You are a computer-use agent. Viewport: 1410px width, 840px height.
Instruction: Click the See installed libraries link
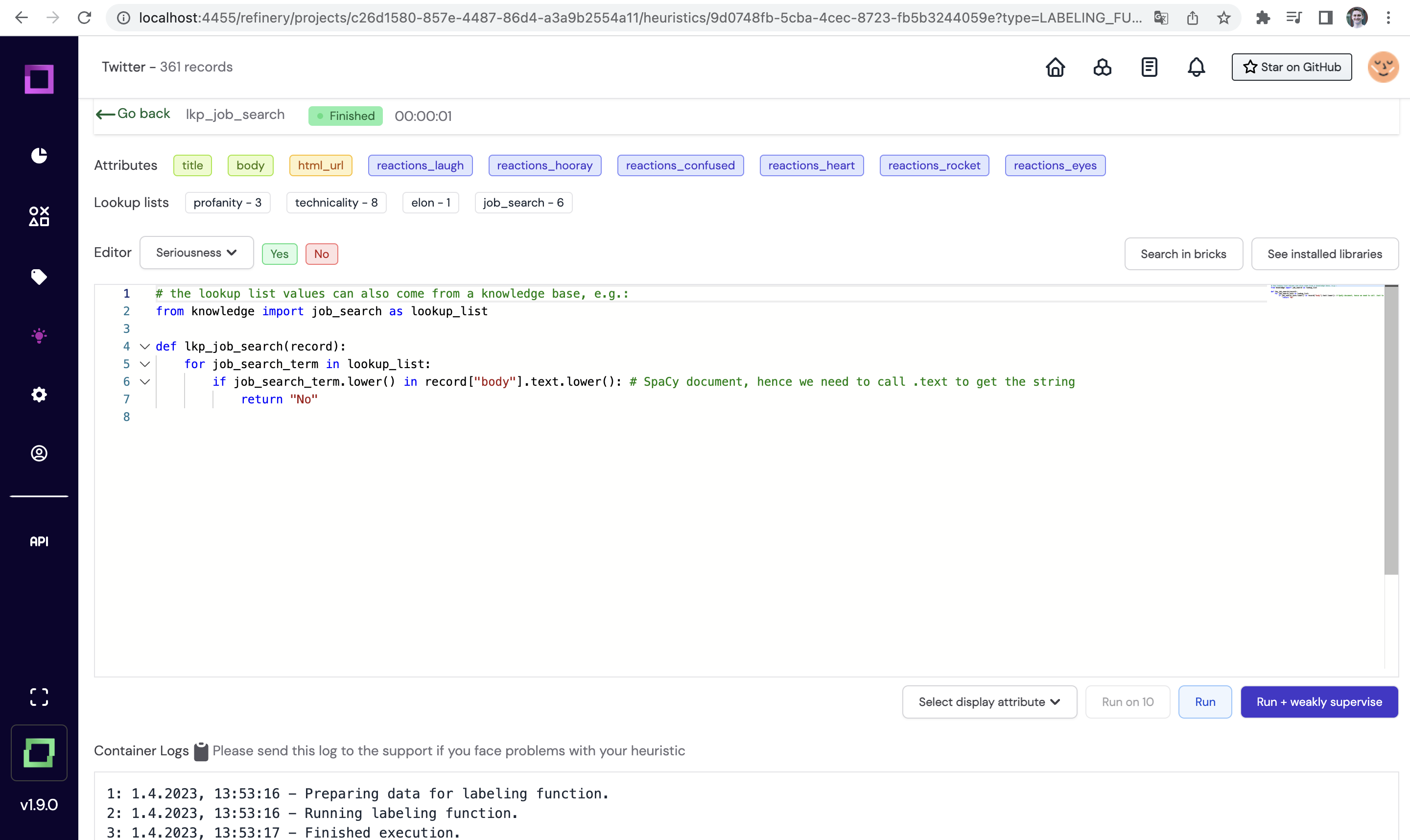pos(1324,253)
